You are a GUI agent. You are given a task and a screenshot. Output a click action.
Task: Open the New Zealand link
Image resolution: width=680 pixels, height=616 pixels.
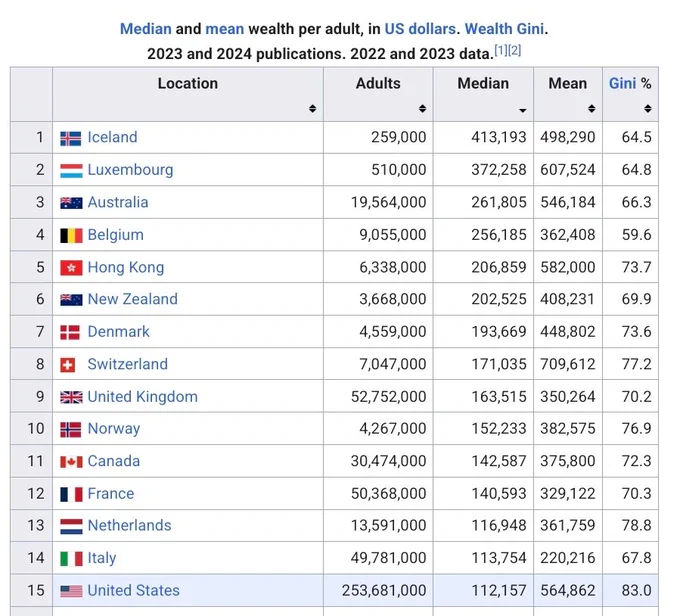pyautogui.click(x=133, y=299)
